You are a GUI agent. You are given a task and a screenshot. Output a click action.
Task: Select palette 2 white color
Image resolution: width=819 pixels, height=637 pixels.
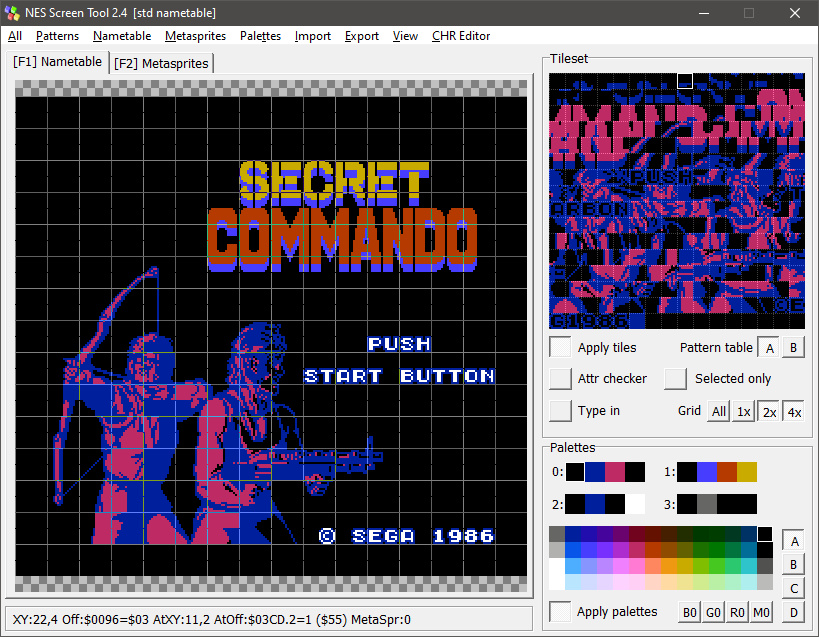click(635, 504)
